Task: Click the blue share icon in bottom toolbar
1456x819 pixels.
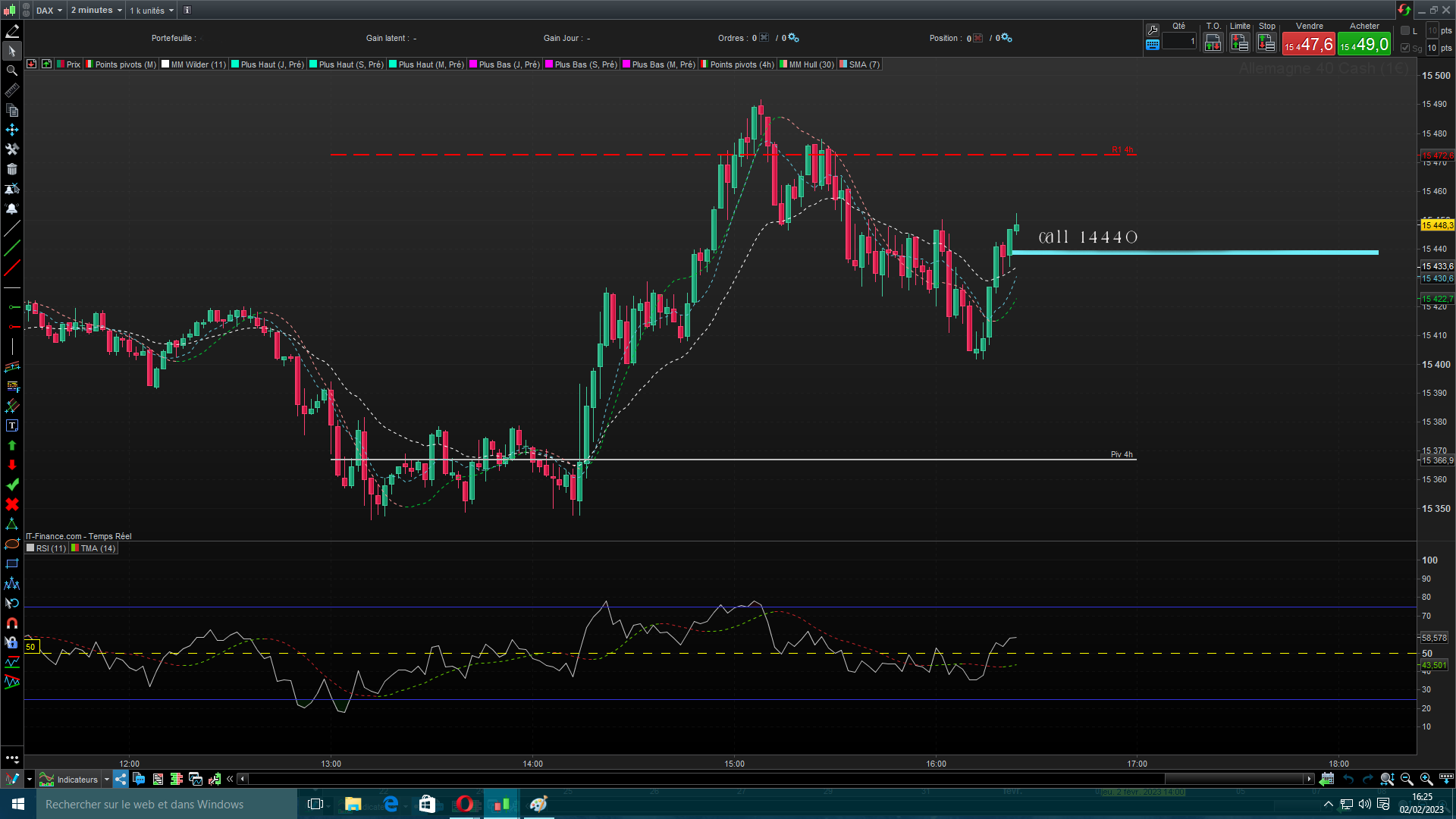Action: [x=121, y=779]
